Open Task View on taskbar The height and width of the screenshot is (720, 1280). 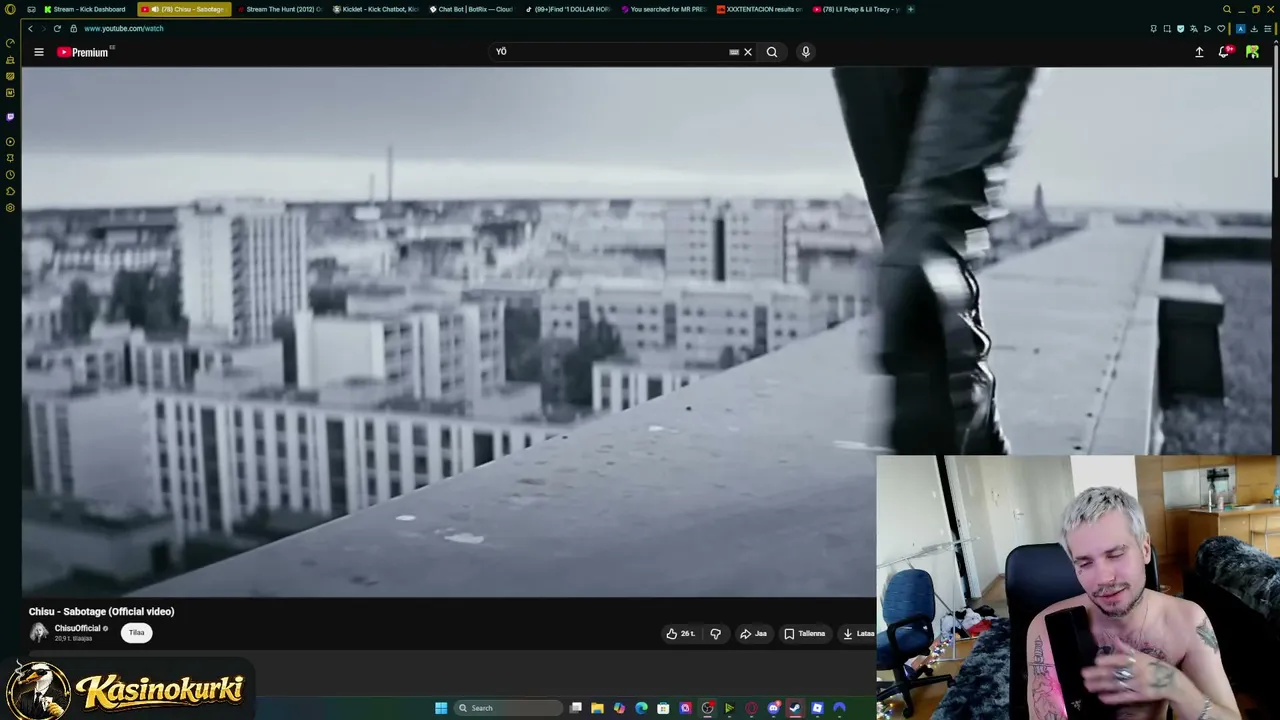pyautogui.click(x=576, y=708)
